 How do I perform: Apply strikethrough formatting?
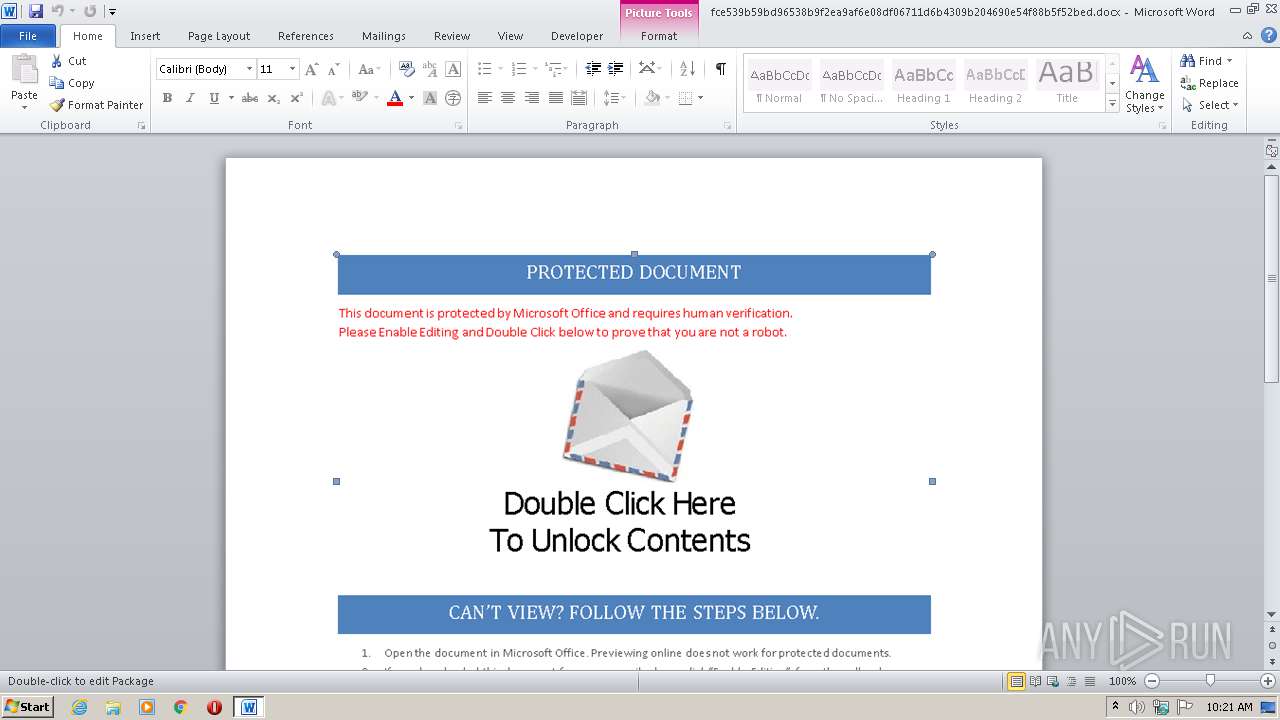point(250,98)
